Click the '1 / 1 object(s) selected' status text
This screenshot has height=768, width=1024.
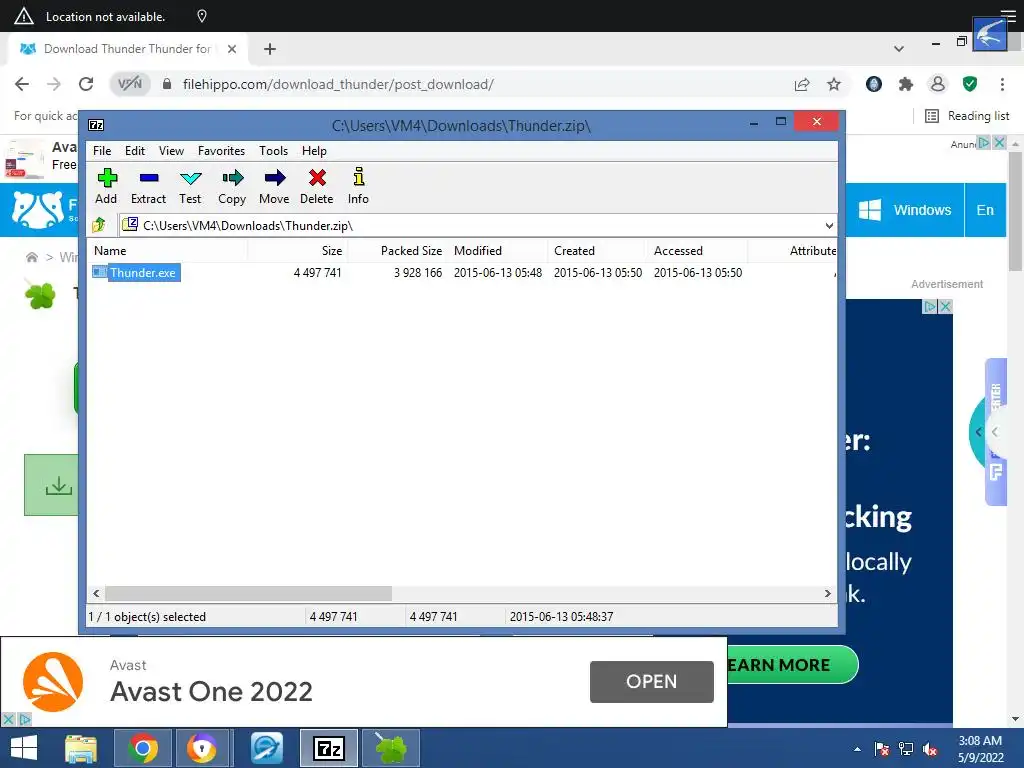147,616
